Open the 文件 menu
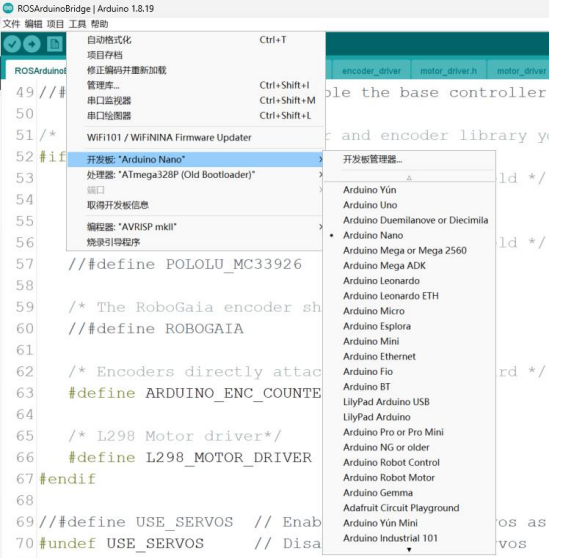The height and width of the screenshot is (558, 571). (11, 24)
